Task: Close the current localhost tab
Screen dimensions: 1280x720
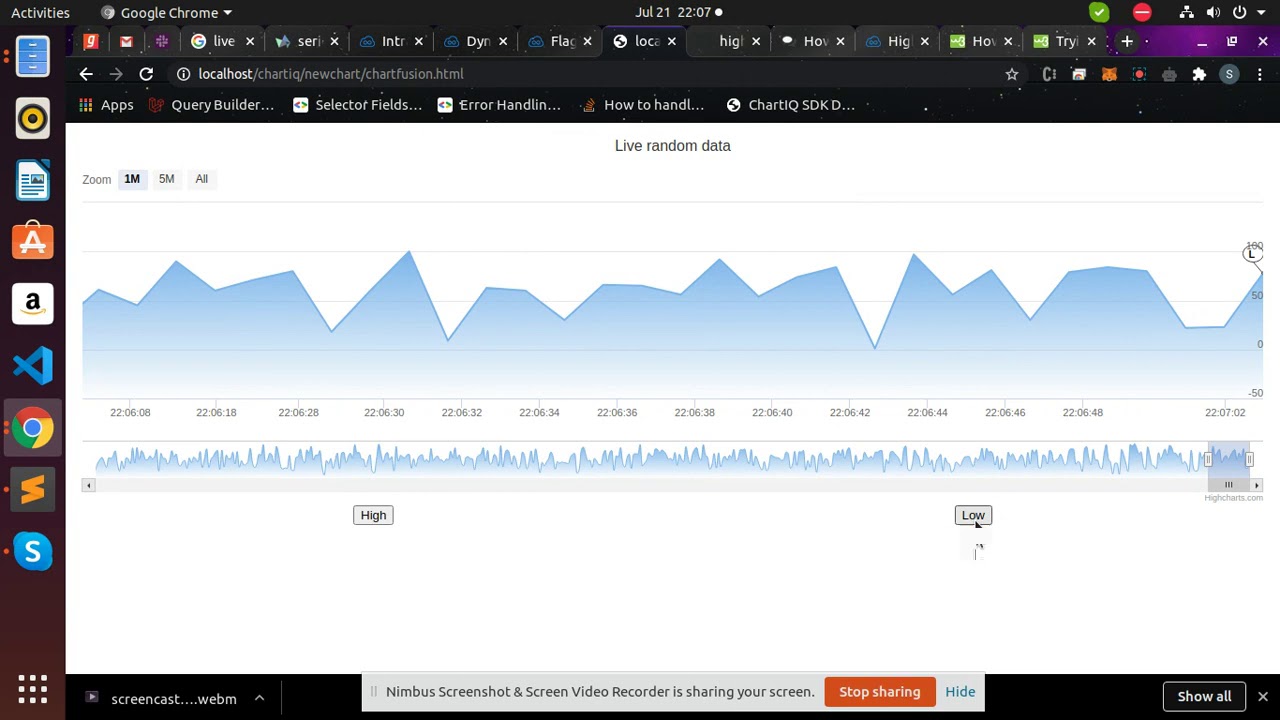Action: coord(672,41)
